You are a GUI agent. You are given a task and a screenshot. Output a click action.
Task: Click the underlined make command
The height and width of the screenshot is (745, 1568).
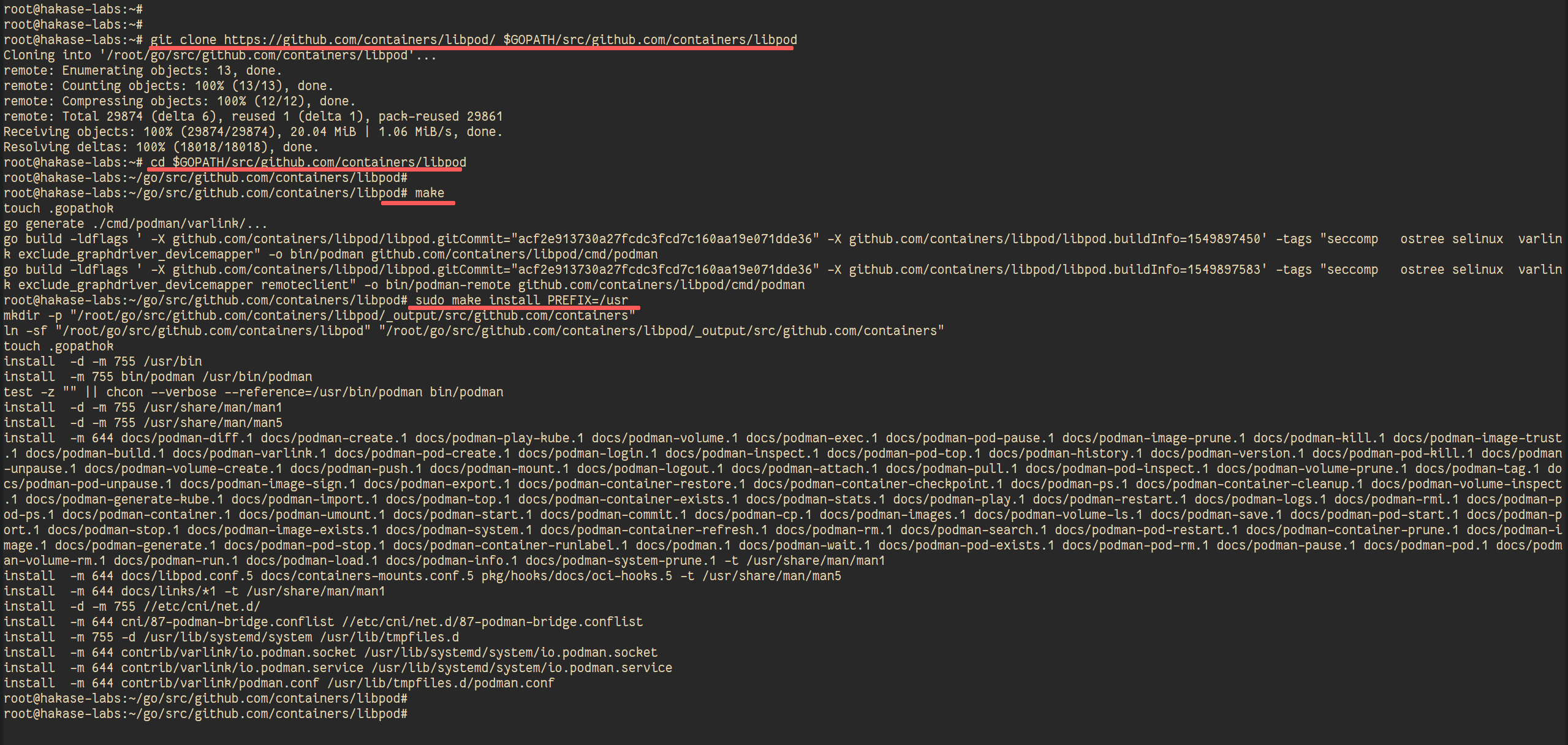(430, 193)
